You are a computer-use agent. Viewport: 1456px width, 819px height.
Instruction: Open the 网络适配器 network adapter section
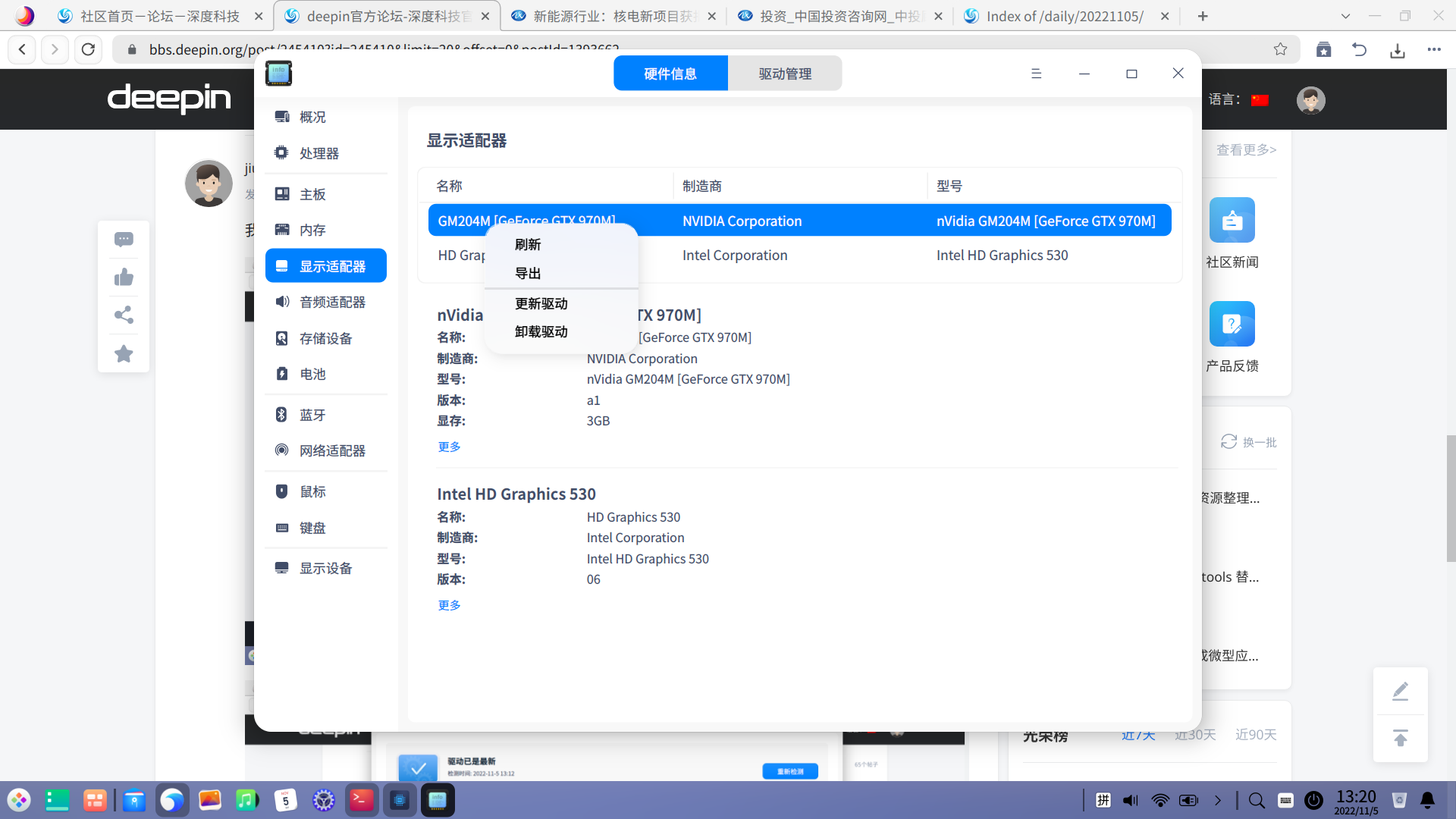pos(331,450)
